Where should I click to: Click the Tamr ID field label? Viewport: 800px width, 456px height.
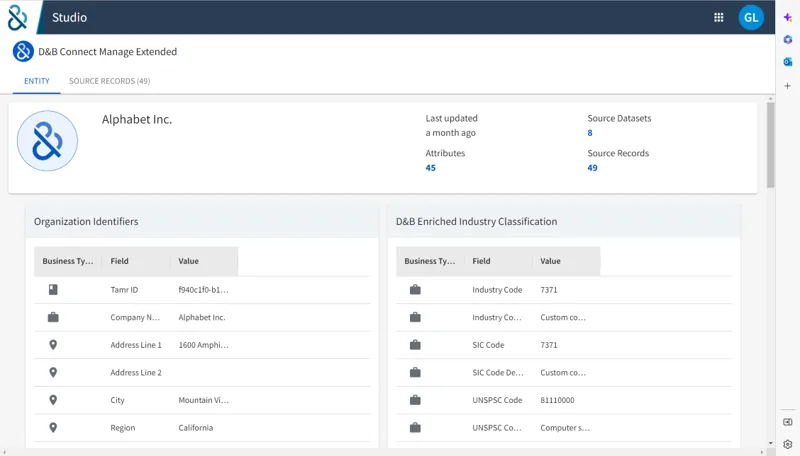click(124, 290)
